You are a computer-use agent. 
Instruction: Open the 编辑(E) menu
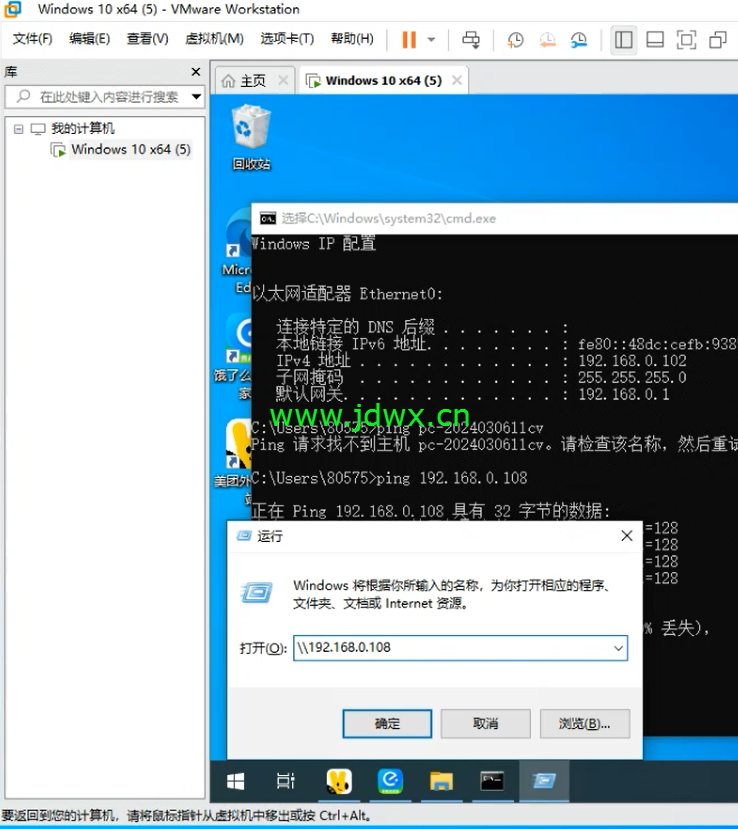pos(89,39)
